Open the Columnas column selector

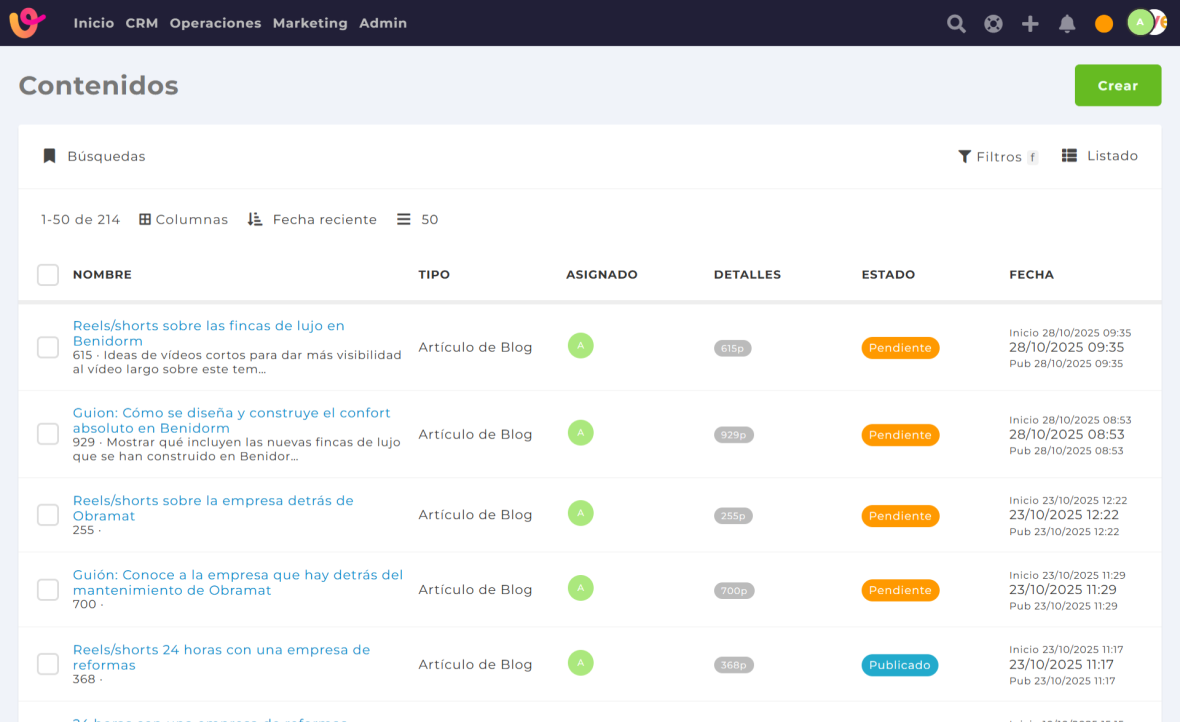point(183,220)
